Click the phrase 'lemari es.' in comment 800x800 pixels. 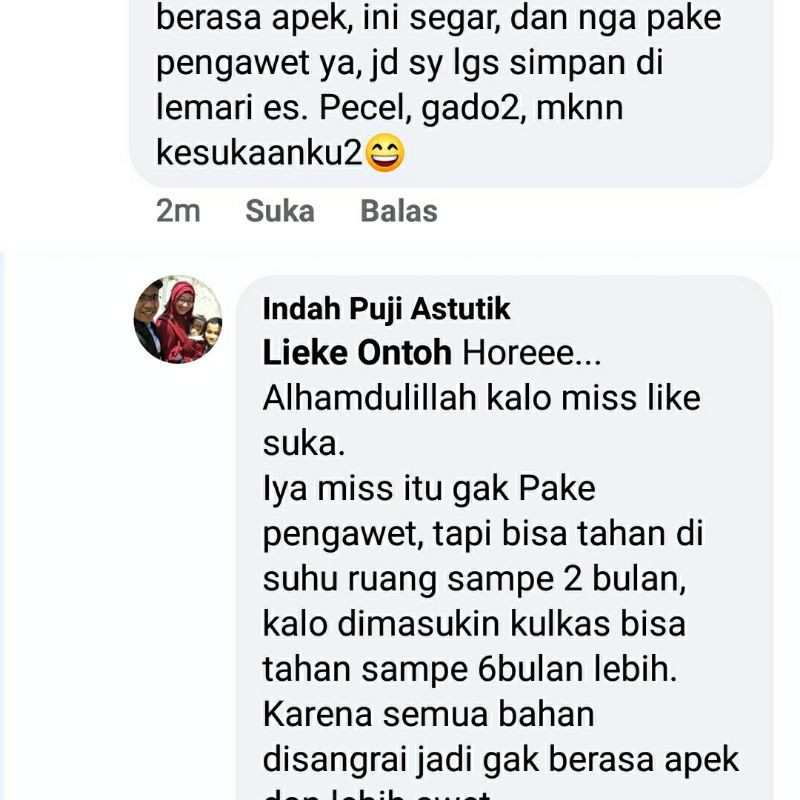tap(232, 108)
